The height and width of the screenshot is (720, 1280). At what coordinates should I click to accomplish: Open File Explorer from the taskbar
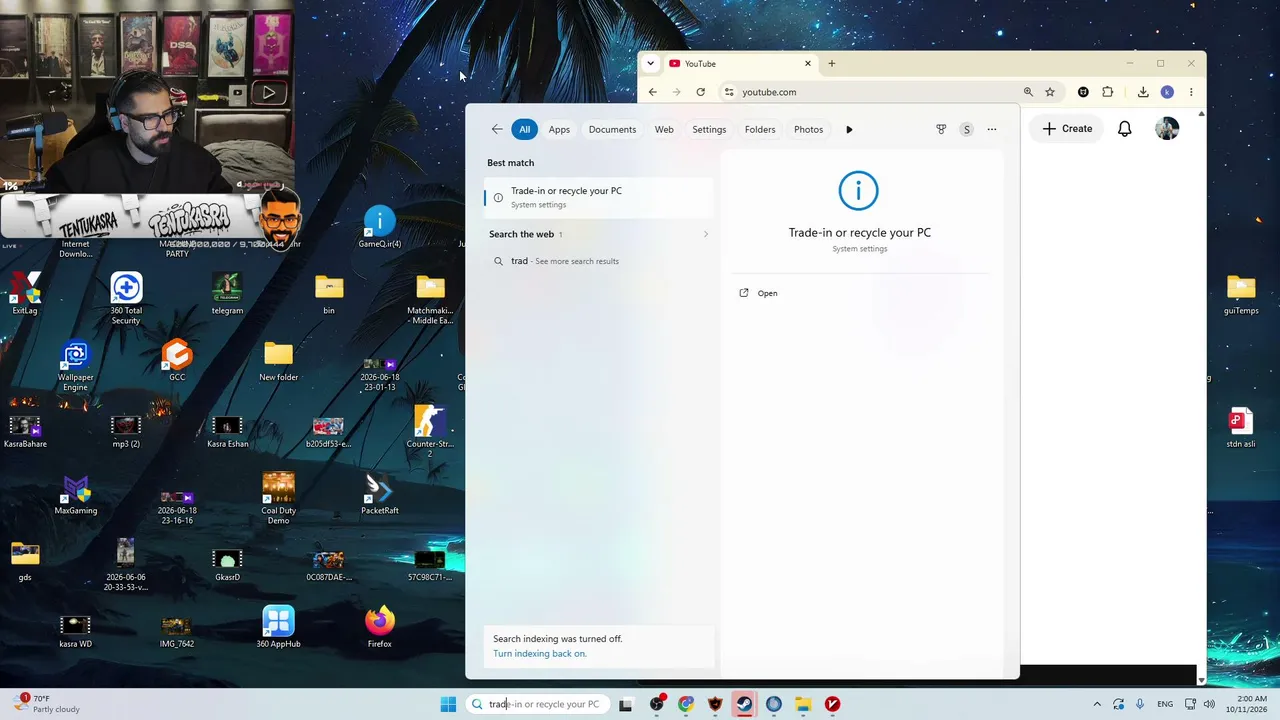[803, 704]
